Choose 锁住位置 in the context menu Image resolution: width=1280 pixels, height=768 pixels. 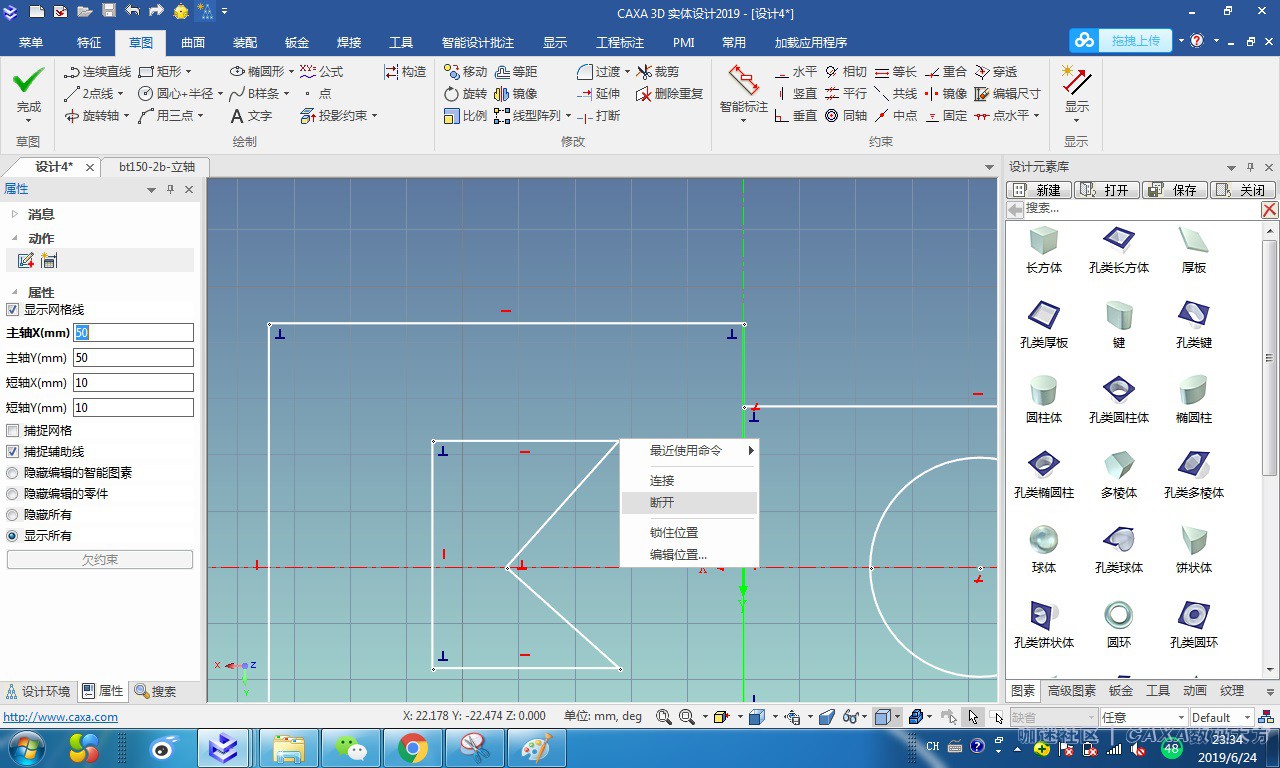point(689,533)
